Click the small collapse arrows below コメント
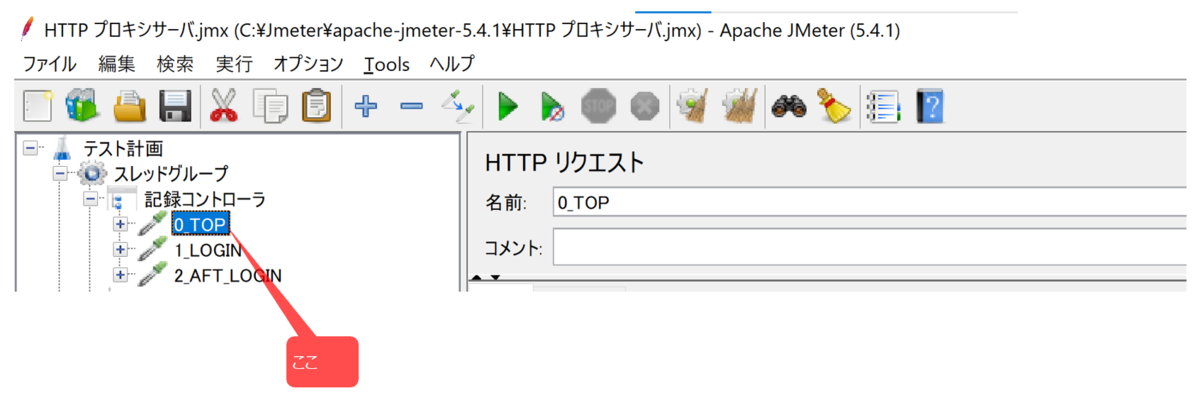Image resolution: width=1200 pixels, height=403 pixels. [486, 277]
